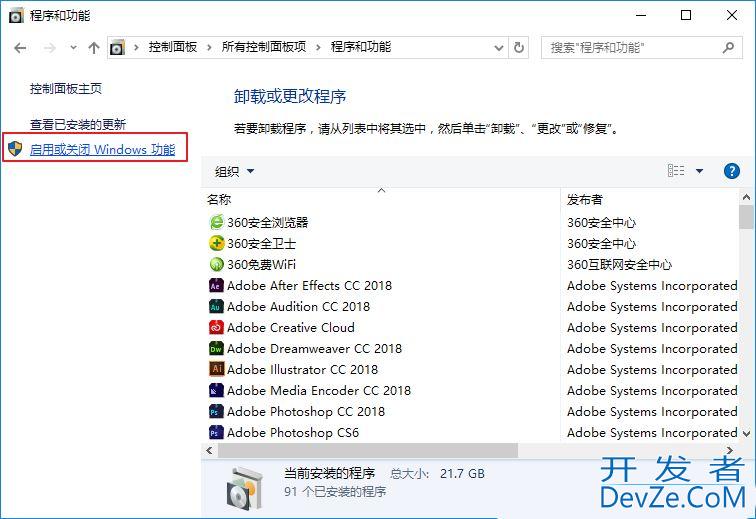Click the 360互联网安全中心 publisher cell

(x=619, y=264)
